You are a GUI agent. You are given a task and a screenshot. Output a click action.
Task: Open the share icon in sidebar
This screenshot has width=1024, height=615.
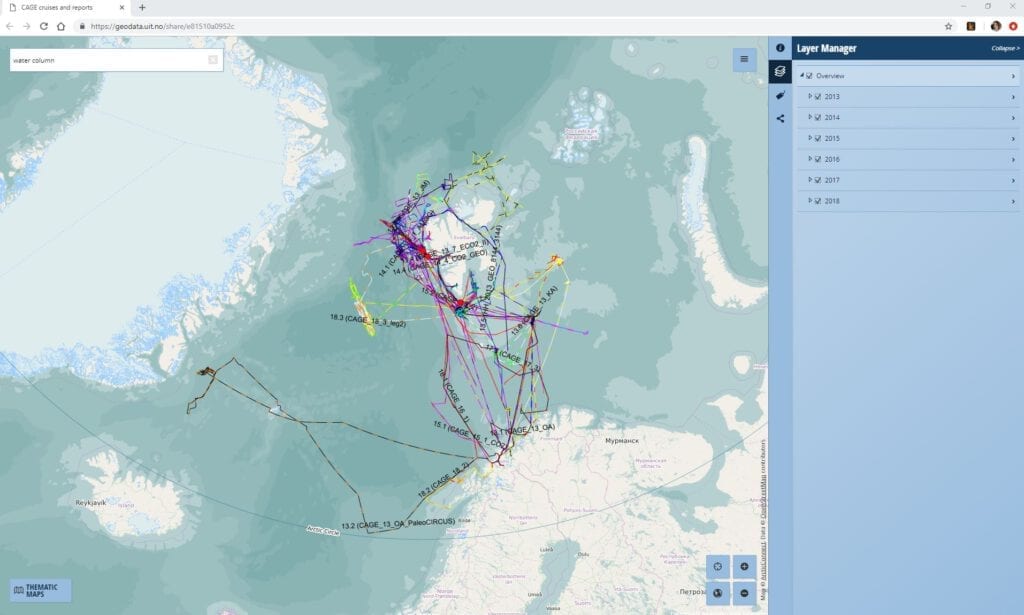point(780,119)
